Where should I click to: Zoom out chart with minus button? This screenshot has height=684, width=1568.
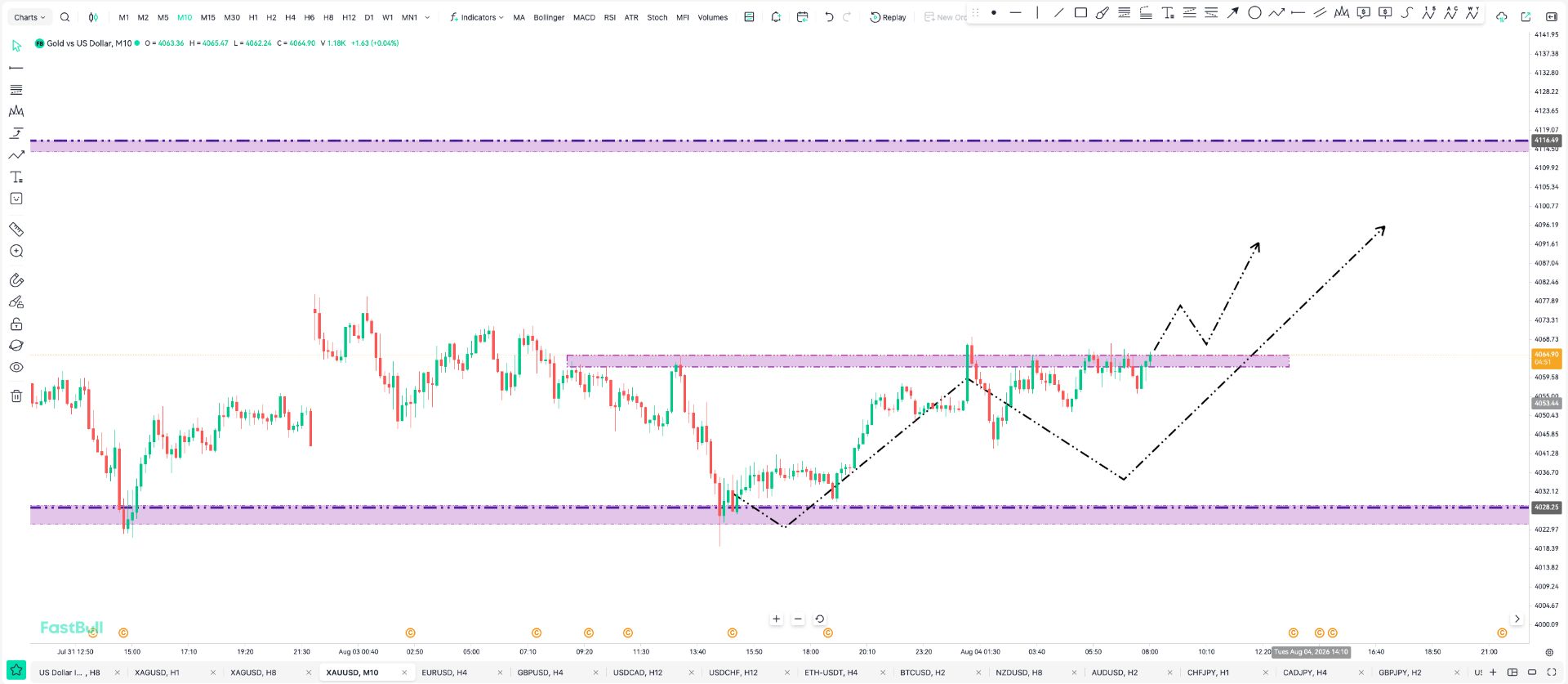tap(798, 619)
